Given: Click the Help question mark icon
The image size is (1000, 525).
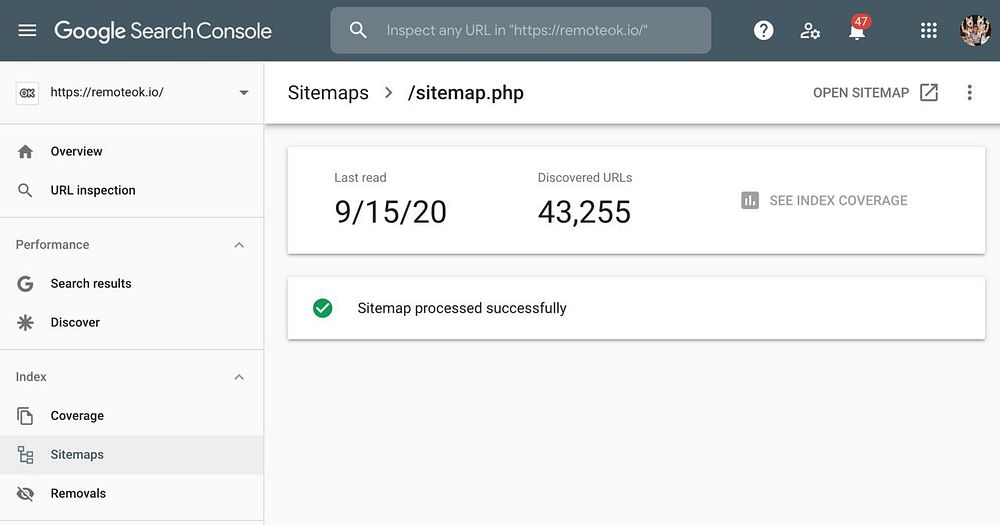Looking at the screenshot, I should 764,31.
